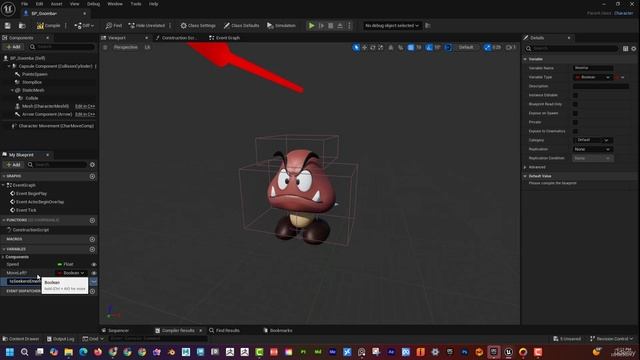
Task: Click the Find toolbar button
Action: pyautogui.click(x=113, y=26)
